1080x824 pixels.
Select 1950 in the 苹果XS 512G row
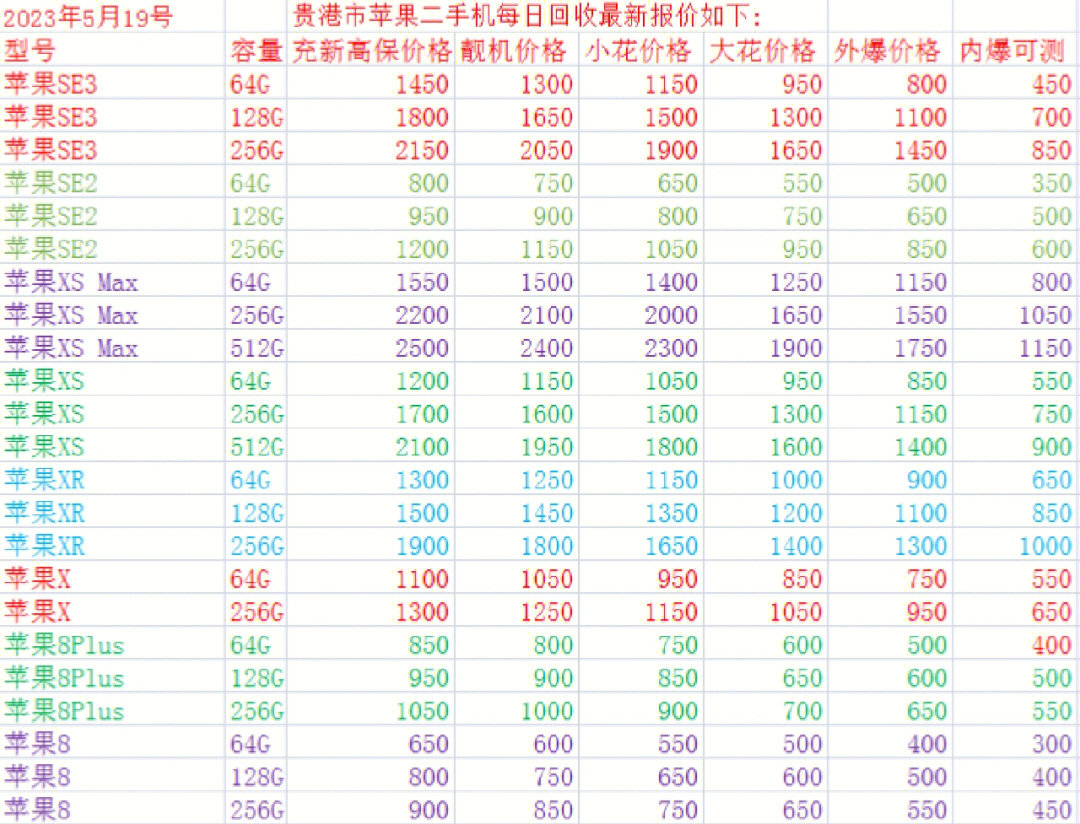pyautogui.click(x=546, y=447)
